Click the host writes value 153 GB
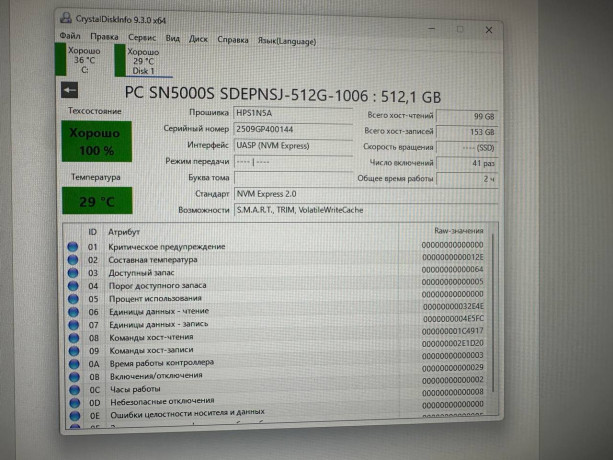This screenshot has height=460, width=613. point(467,132)
